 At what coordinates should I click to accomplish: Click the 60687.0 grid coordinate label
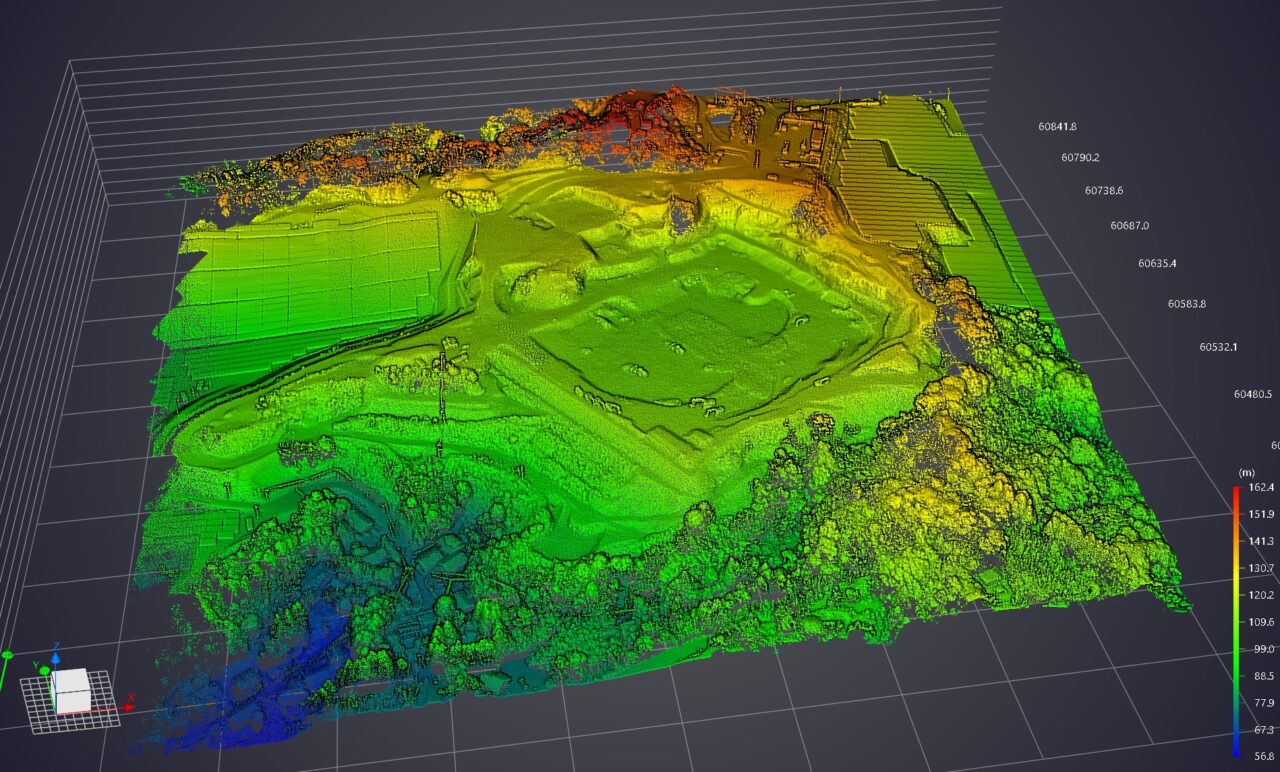1130,226
